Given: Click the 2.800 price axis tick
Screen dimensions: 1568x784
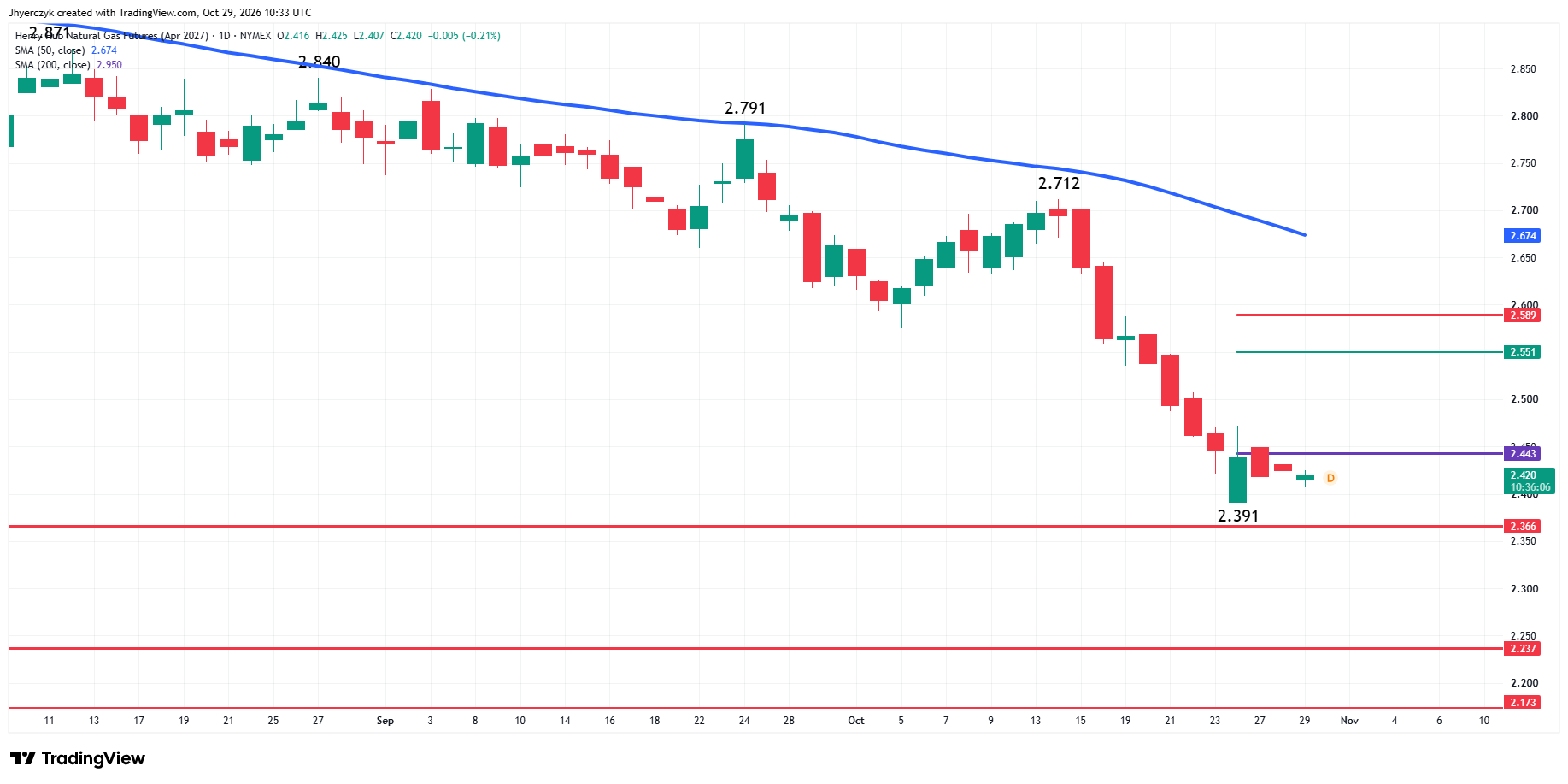Looking at the screenshot, I should point(1523,116).
